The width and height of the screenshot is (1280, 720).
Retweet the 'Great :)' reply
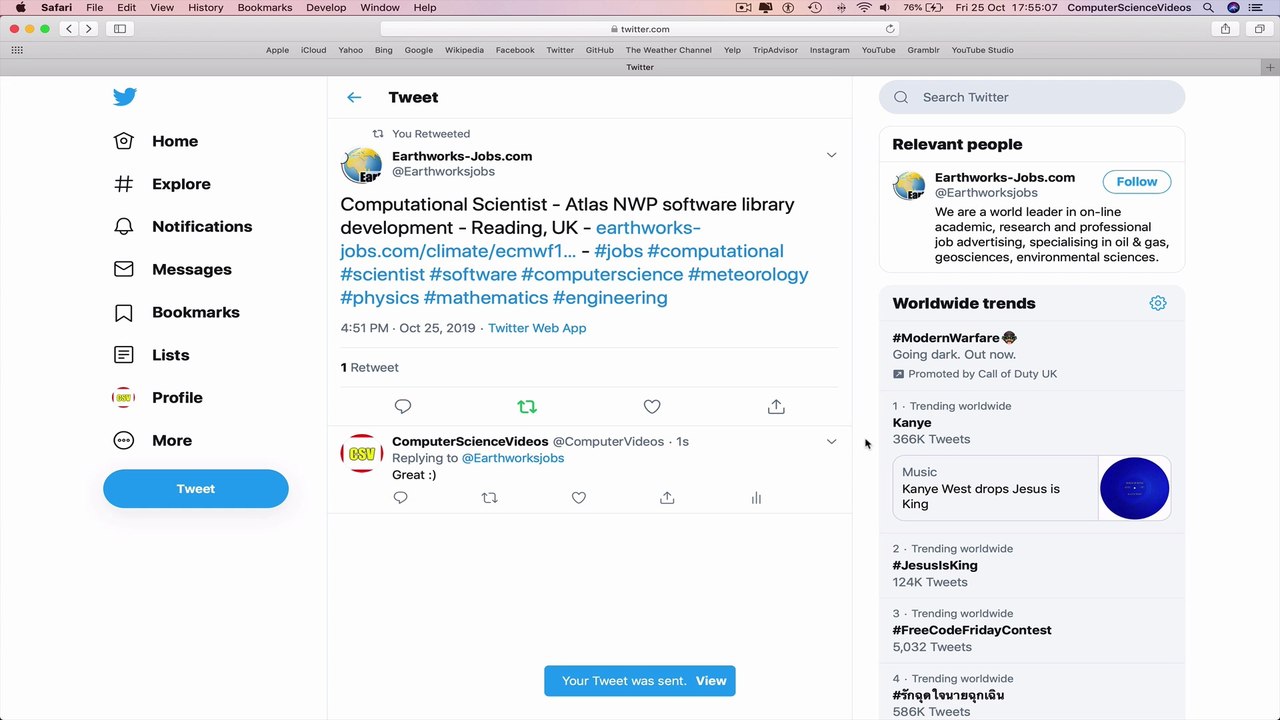489,498
